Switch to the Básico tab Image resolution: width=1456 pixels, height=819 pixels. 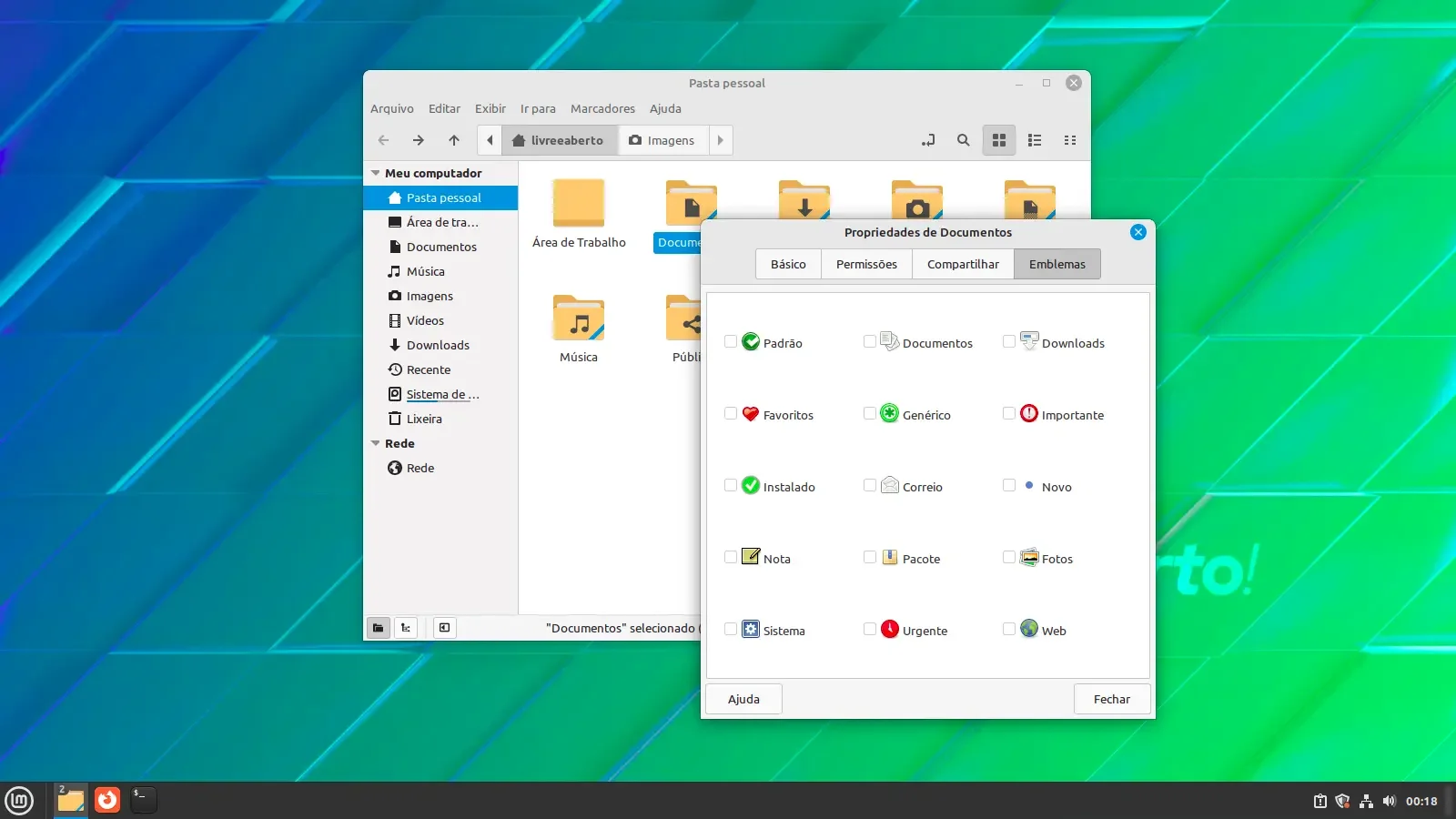788,264
